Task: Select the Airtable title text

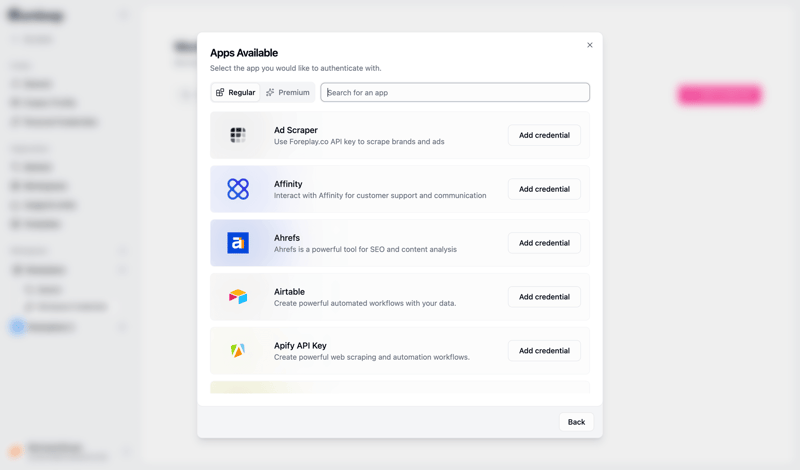Action: [289, 291]
